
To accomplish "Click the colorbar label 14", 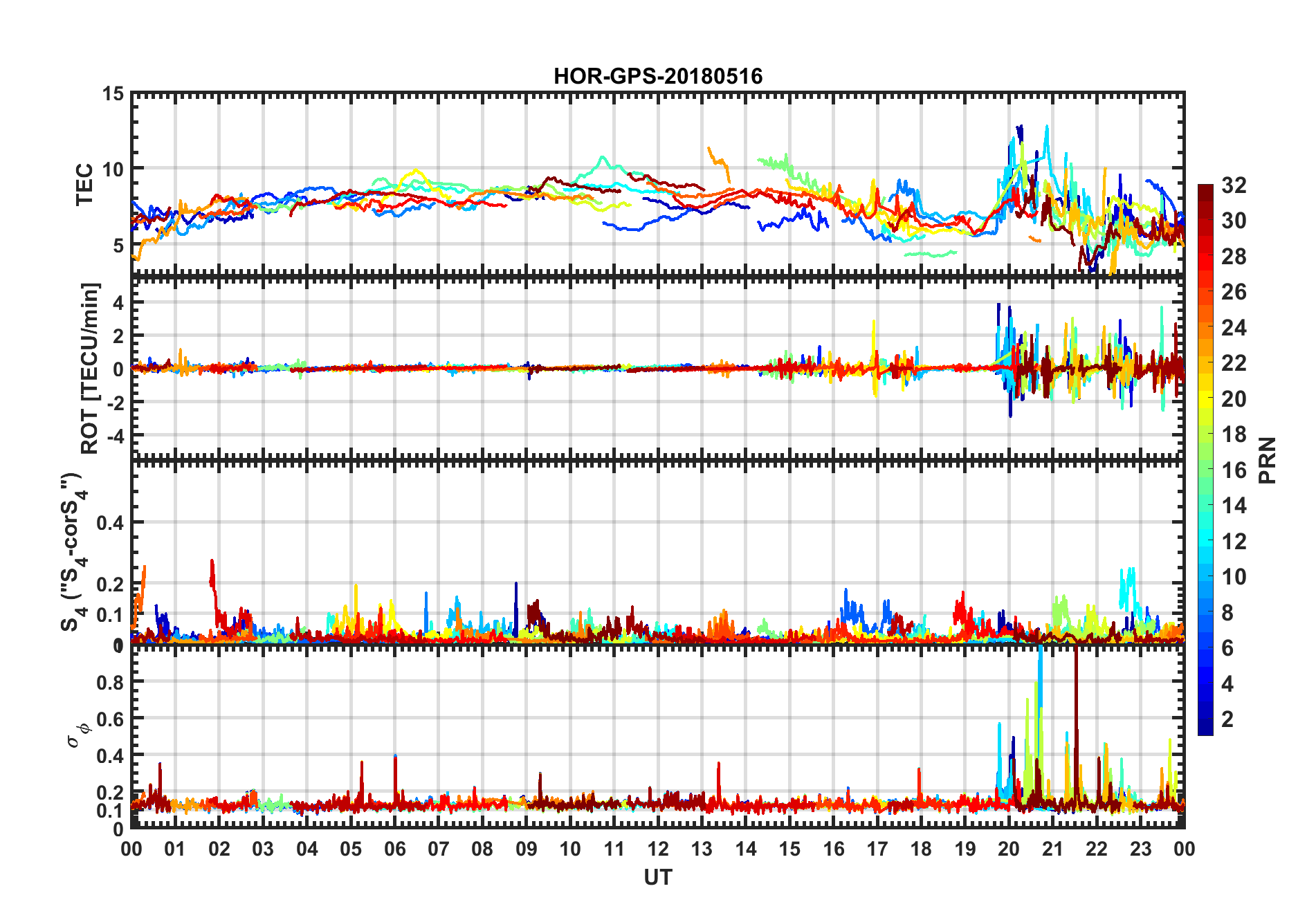I will [1234, 506].
